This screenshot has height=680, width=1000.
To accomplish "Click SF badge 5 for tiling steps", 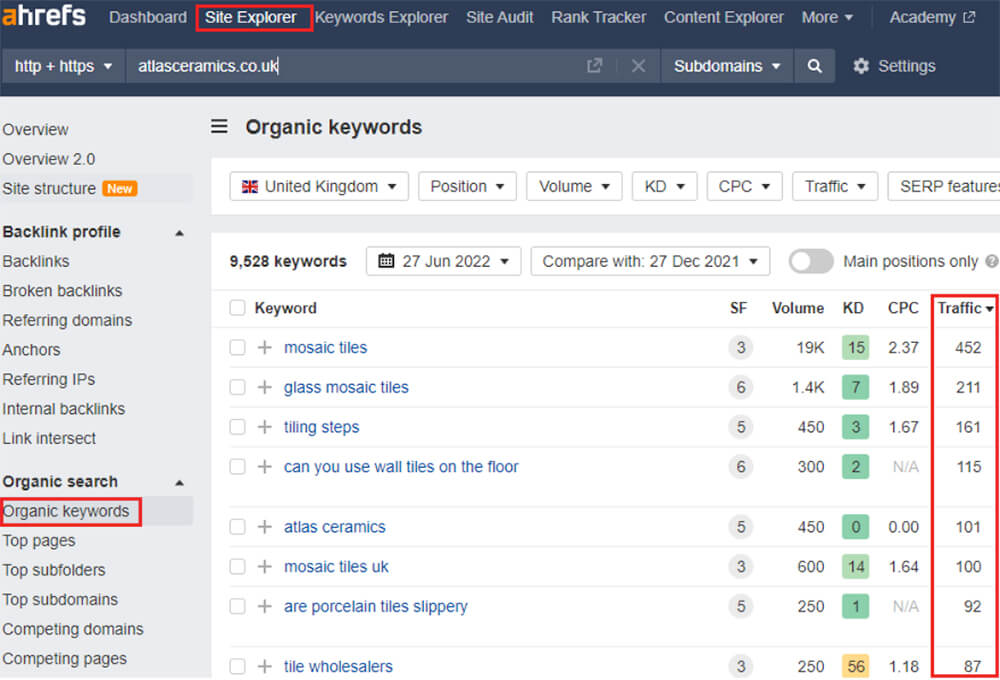I will coord(740,427).
